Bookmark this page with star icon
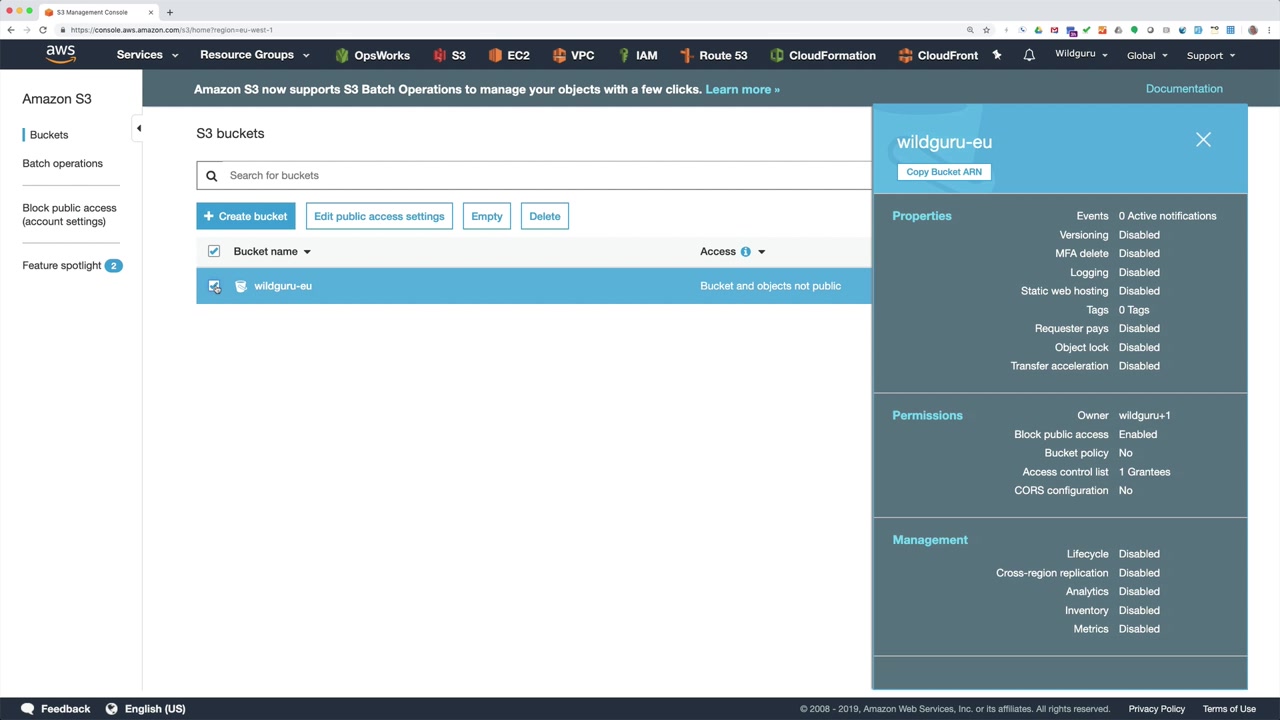The width and height of the screenshot is (1280, 720). pyautogui.click(x=986, y=30)
